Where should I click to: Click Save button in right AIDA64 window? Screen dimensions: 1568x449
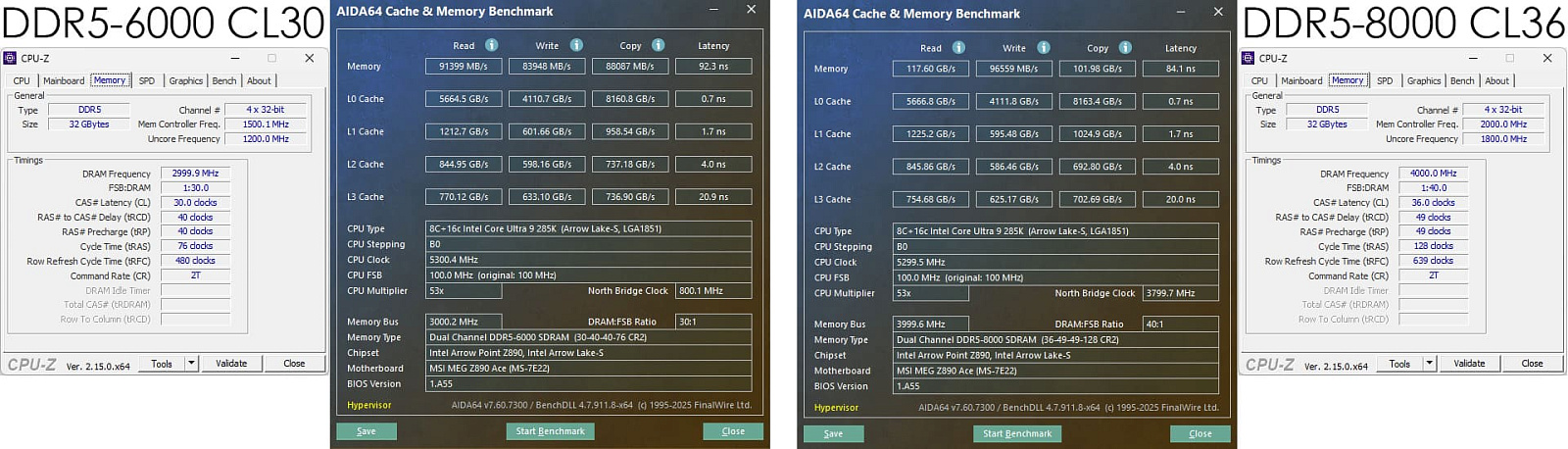click(x=834, y=433)
